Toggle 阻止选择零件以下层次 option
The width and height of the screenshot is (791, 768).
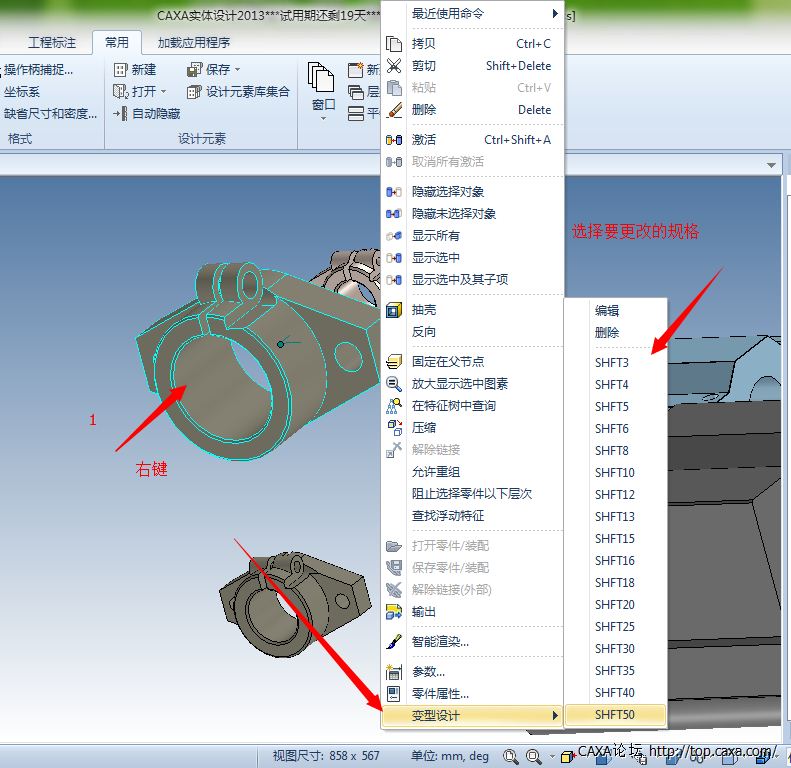(x=471, y=494)
